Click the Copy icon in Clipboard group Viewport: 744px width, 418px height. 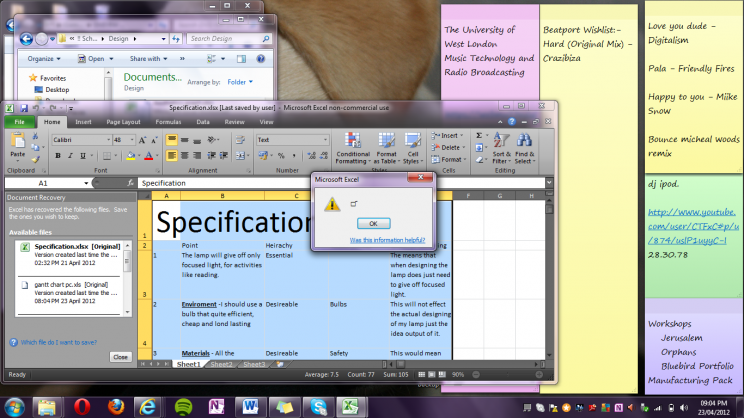click(35, 148)
